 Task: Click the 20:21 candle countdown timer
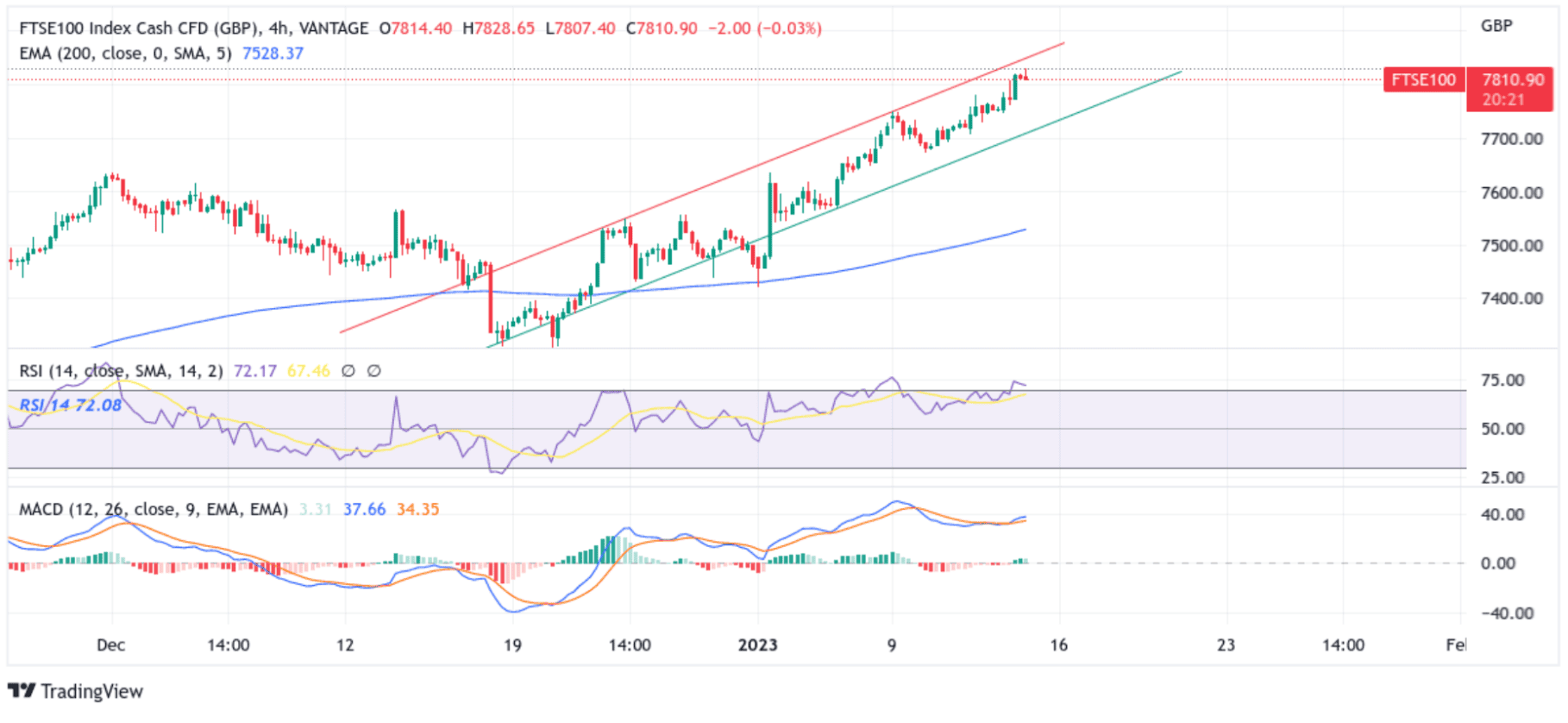coord(1503,100)
